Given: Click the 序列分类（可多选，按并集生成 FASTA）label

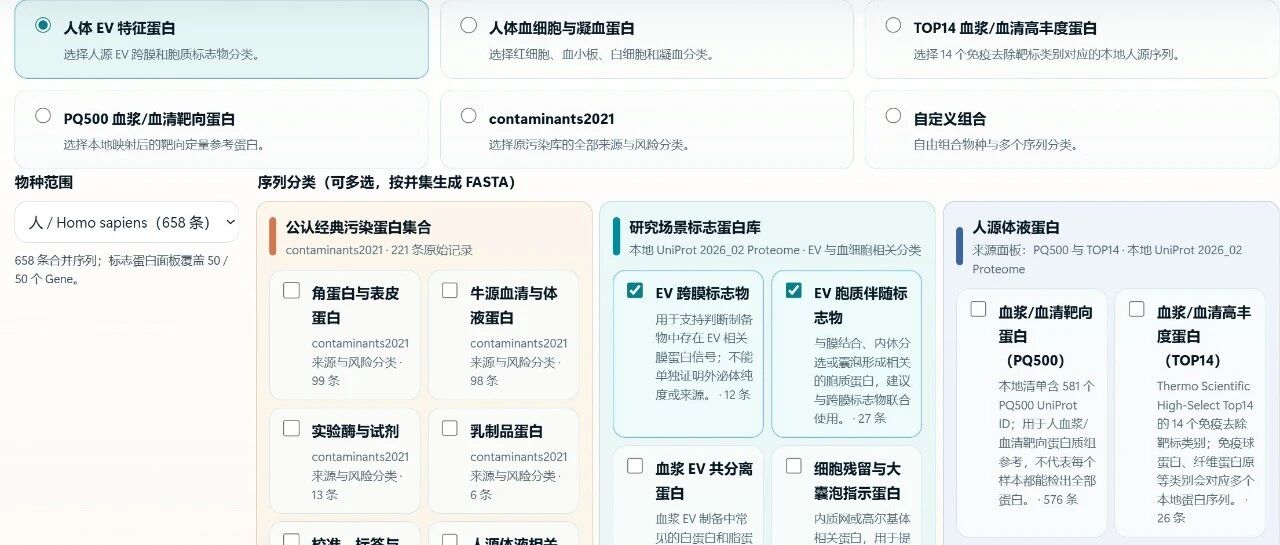Looking at the screenshot, I should pyautogui.click(x=387, y=182).
